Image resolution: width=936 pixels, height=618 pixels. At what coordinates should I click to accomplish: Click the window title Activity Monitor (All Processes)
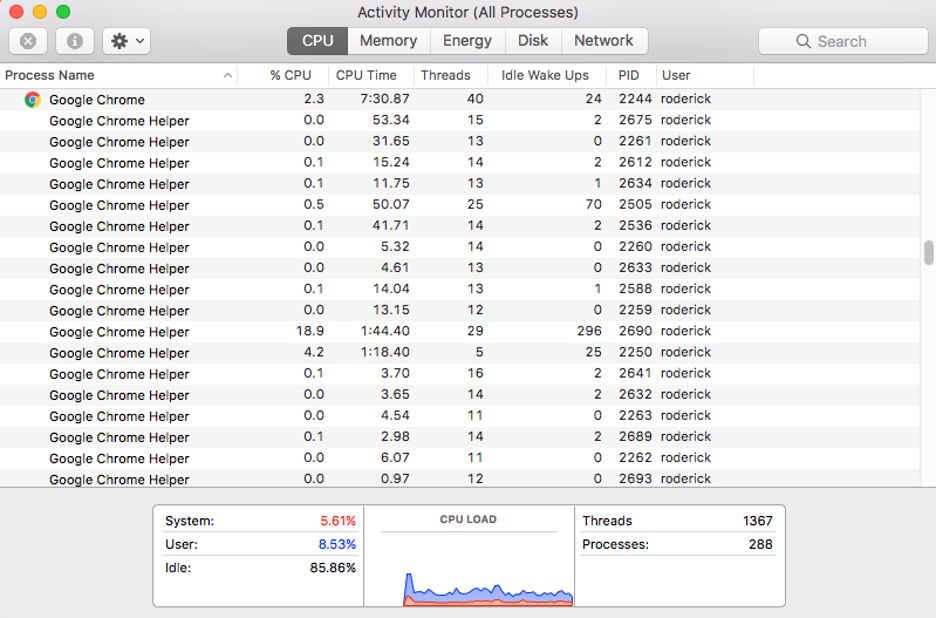(467, 12)
